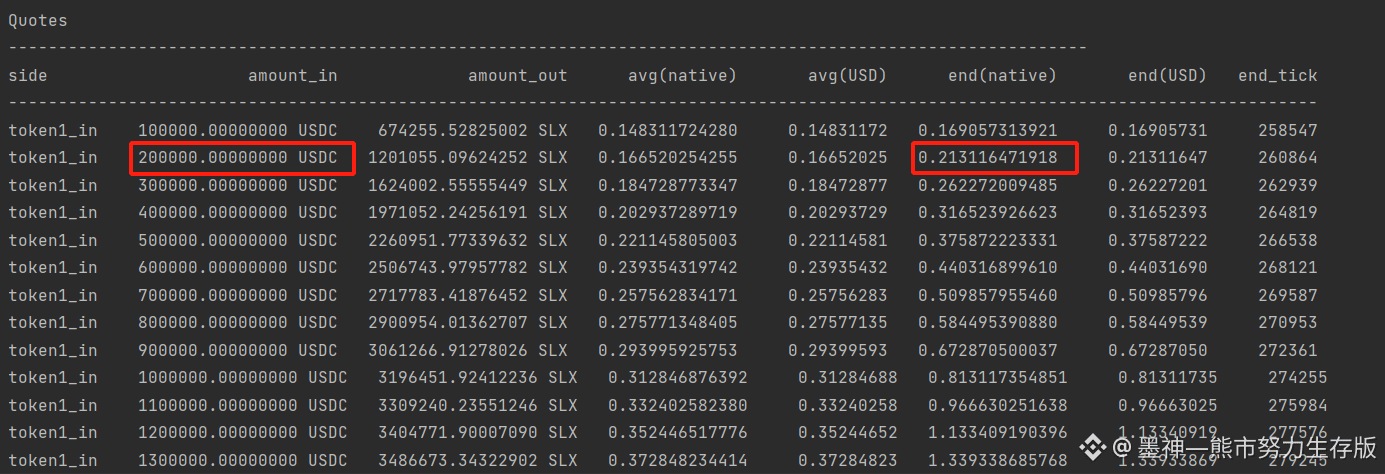Click "1000000.00000000 USDC" amount_in value

point(243,378)
